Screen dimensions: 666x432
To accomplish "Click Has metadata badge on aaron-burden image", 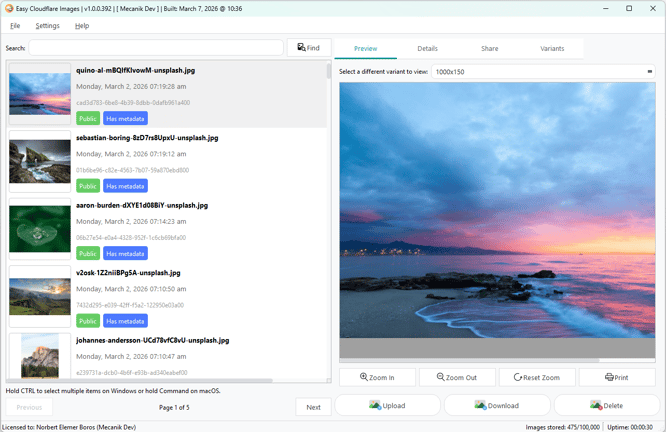I will pos(125,254).
